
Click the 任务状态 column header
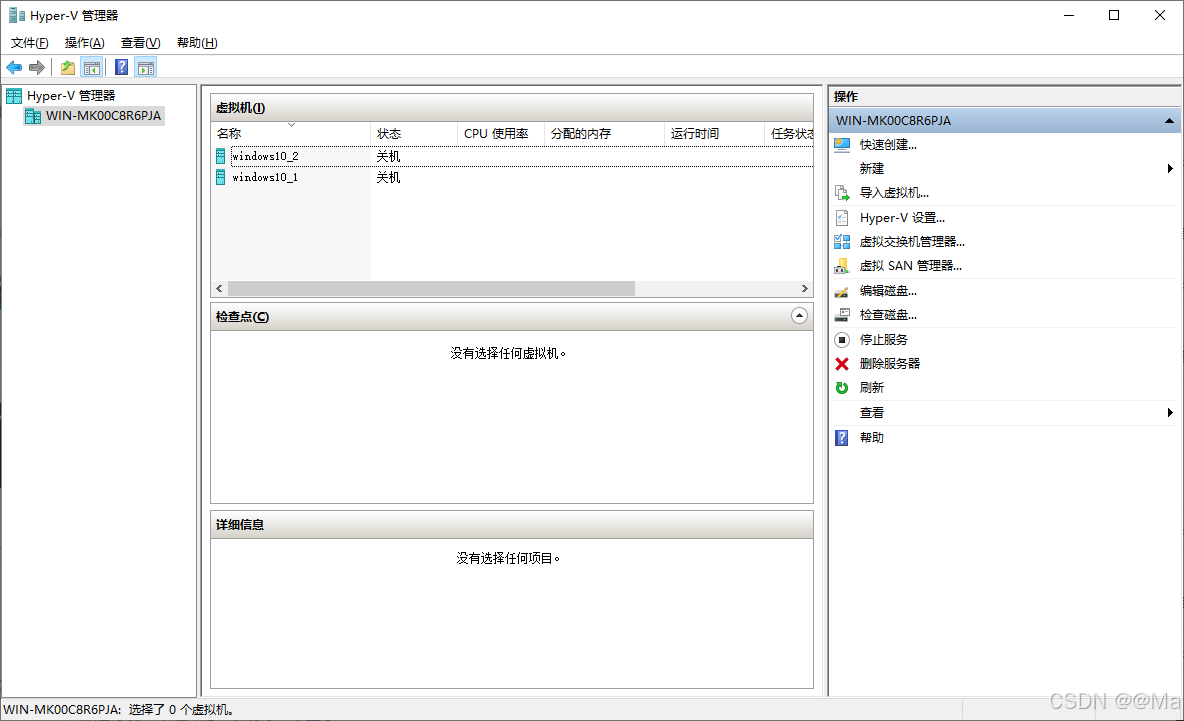(790, 134)
